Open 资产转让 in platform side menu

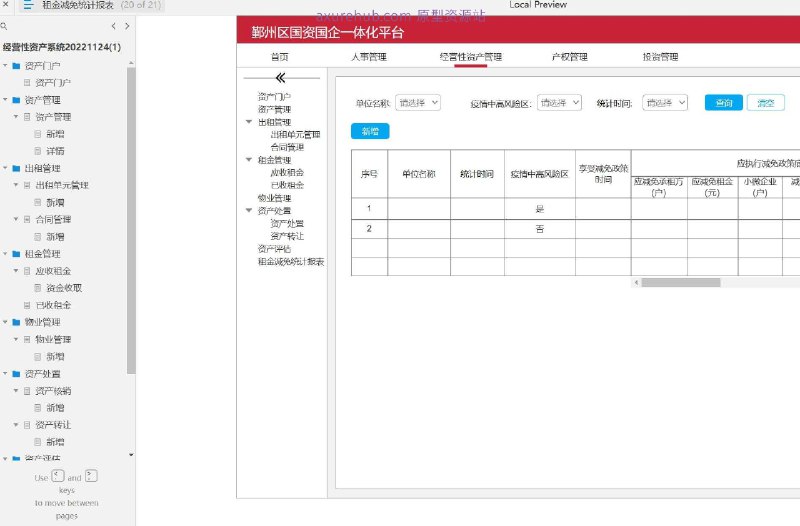287,236
